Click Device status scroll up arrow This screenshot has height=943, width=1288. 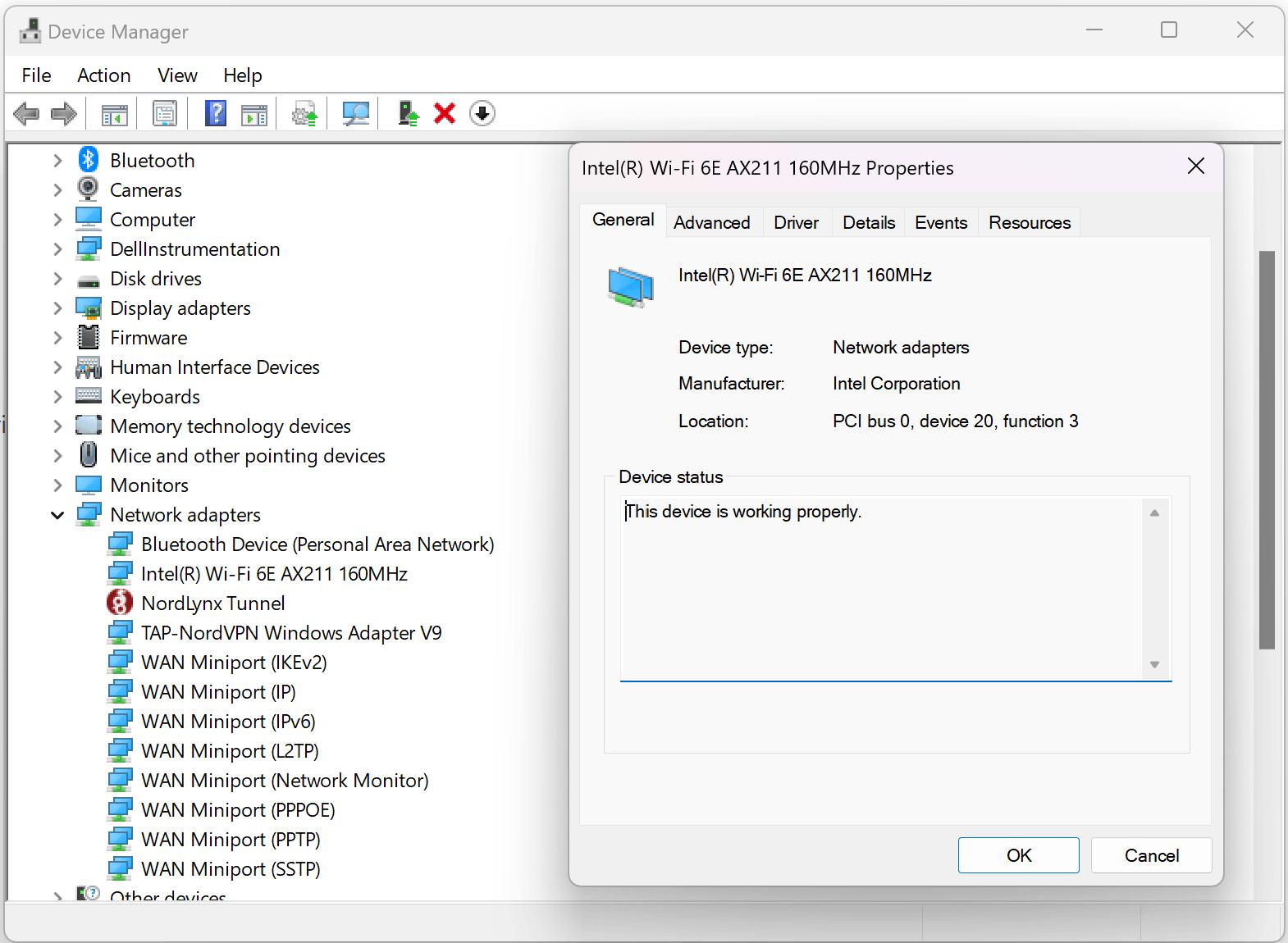pyautogui.click(x=1154, y=513)
